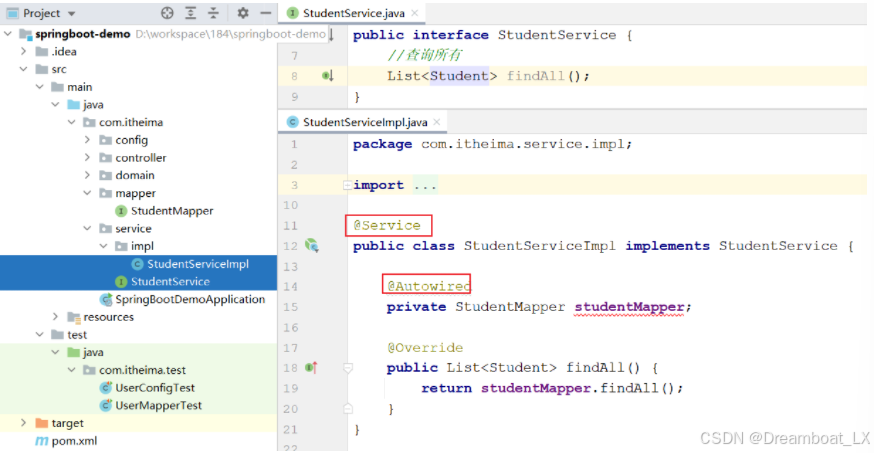Viewport: 874px width, 453px height.
Task: Expand the target folder
Action: tap(23, 423)
